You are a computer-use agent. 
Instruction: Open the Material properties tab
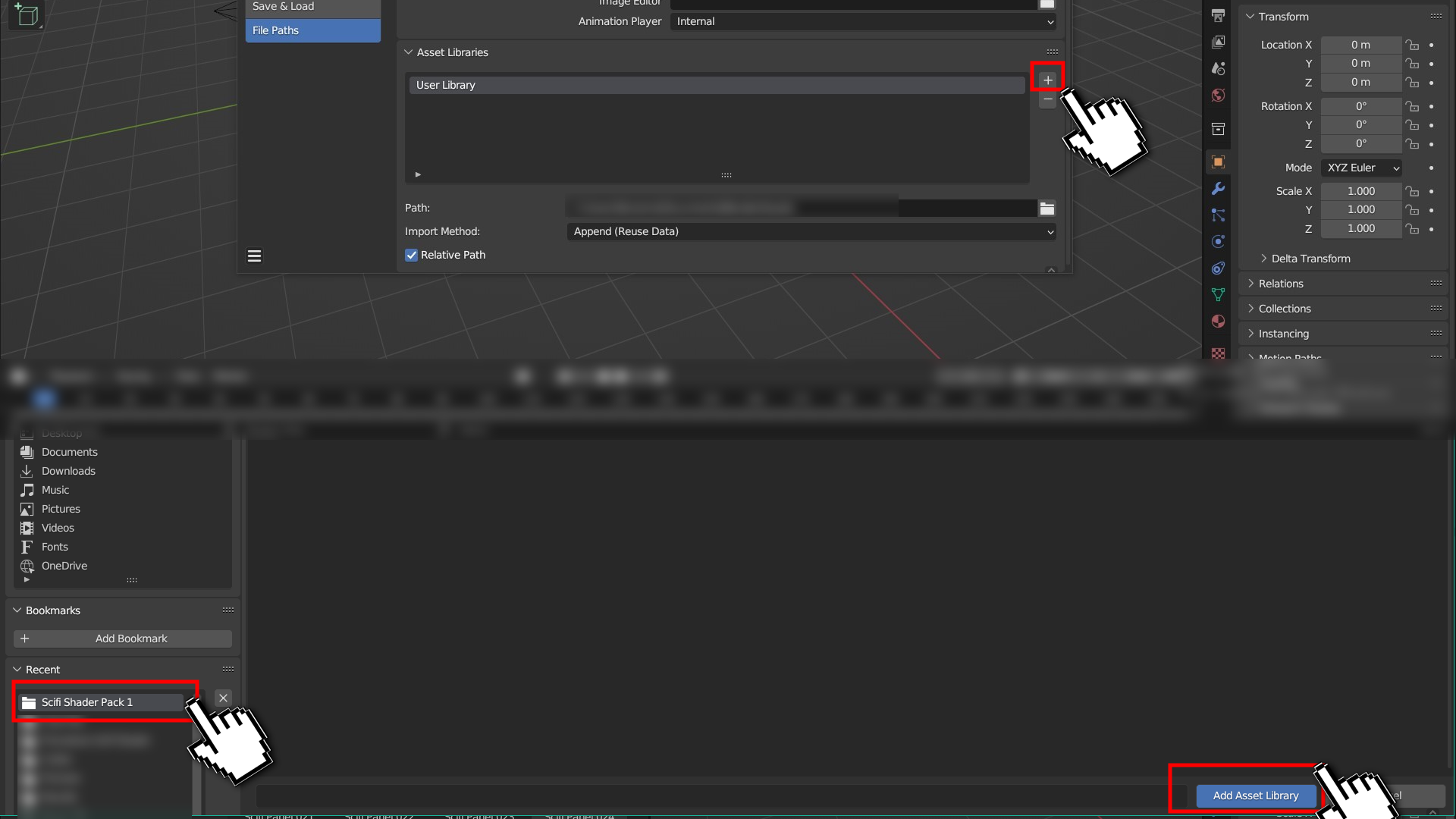(1218, 322)
